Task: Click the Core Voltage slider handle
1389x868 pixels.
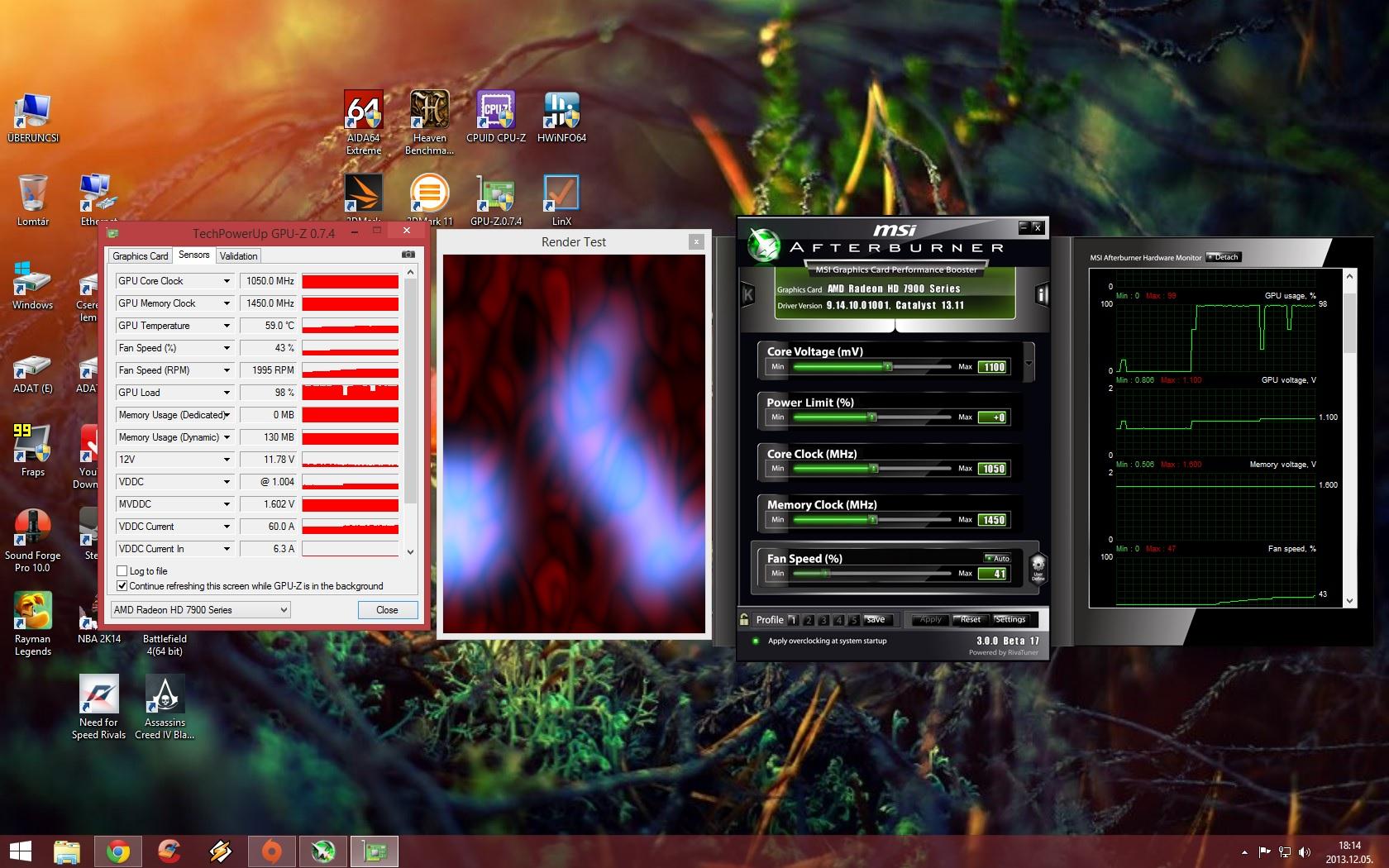Action: pos(887,366)
